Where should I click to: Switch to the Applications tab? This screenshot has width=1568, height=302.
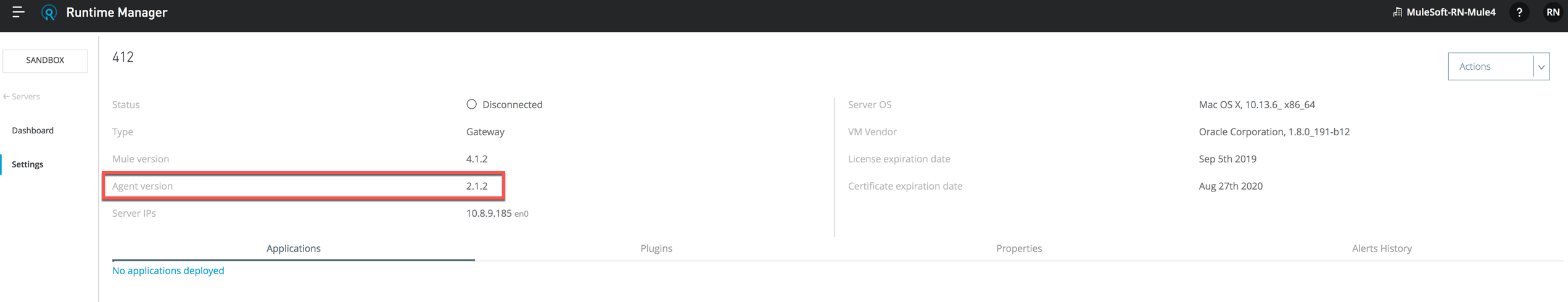pyautogui.click(x=293, y=248)
